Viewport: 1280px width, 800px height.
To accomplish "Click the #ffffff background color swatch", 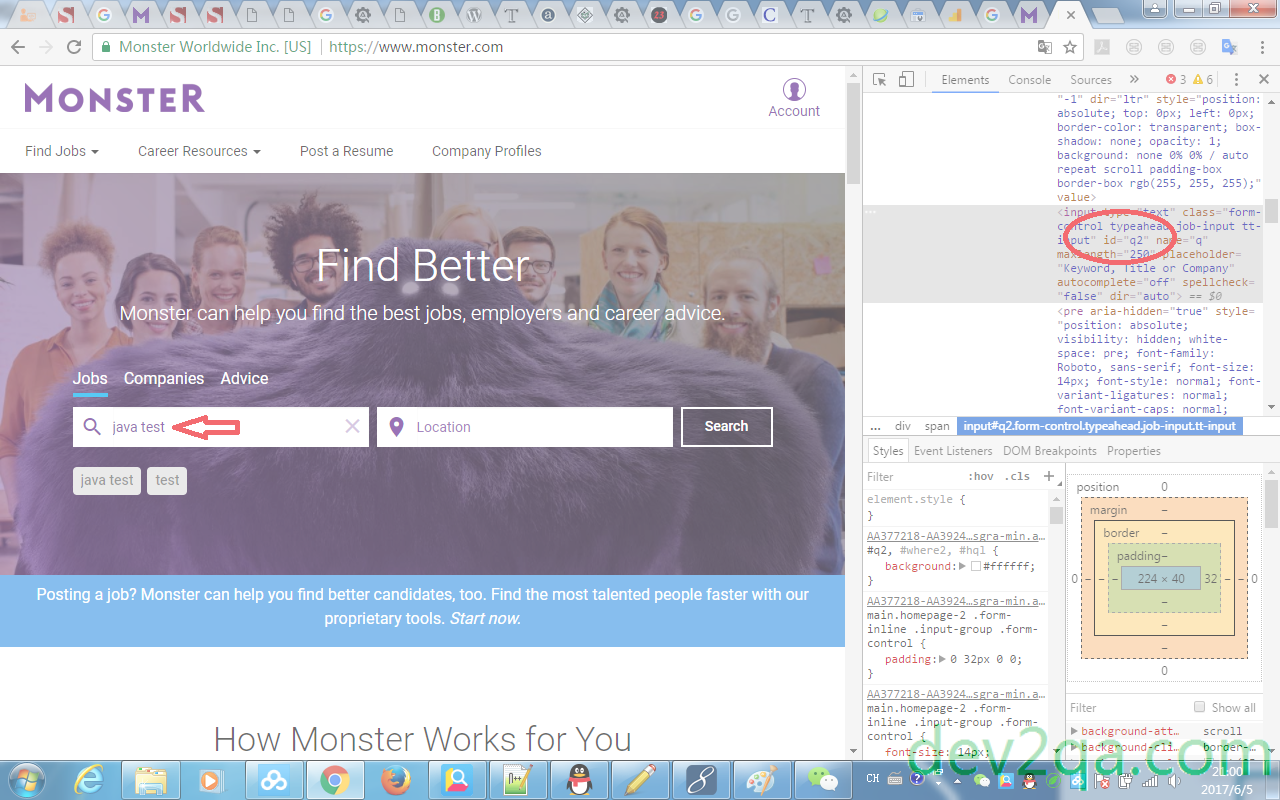I will 976,566.
